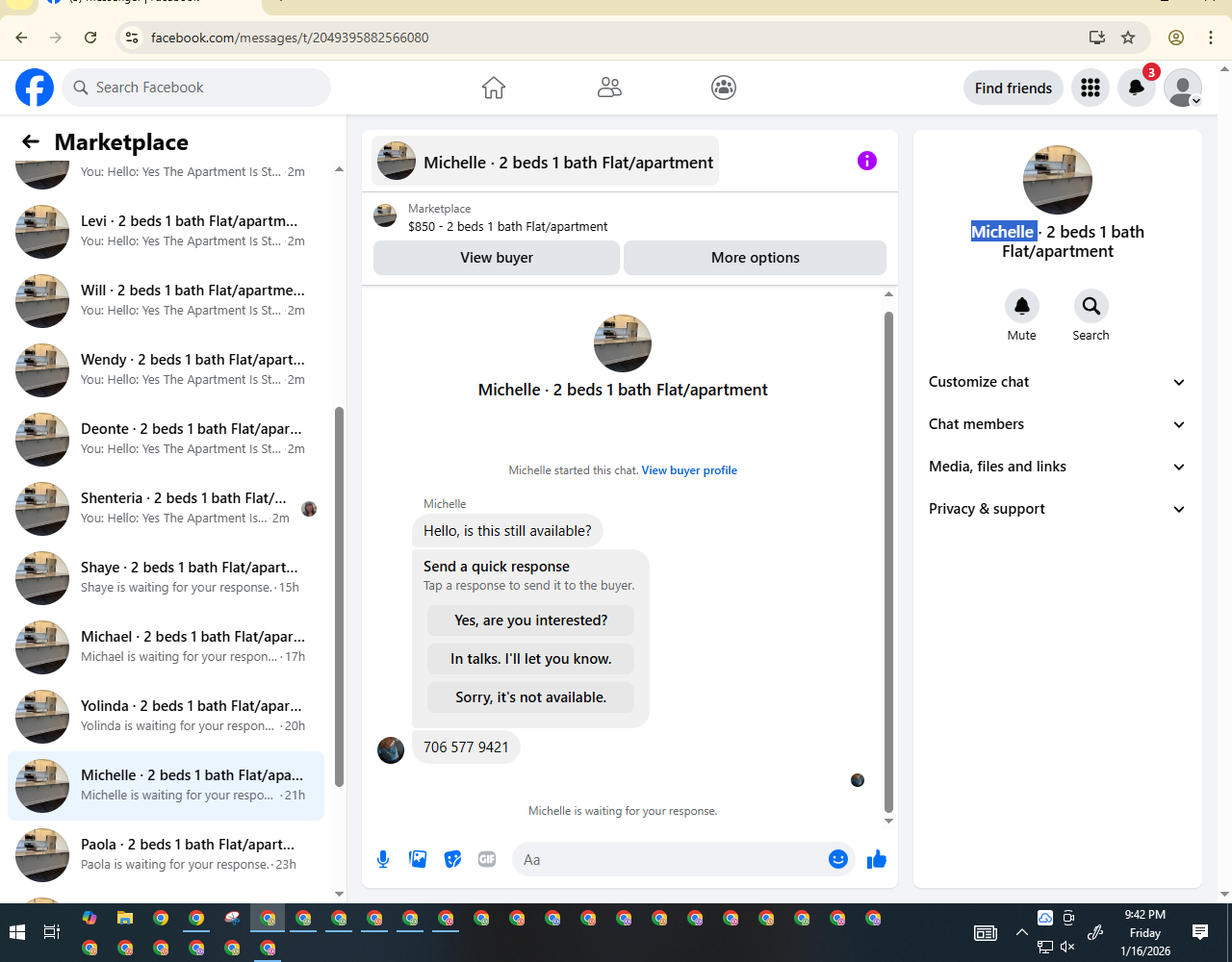Choose a sticker in the message toolbar

click(452, 859)
